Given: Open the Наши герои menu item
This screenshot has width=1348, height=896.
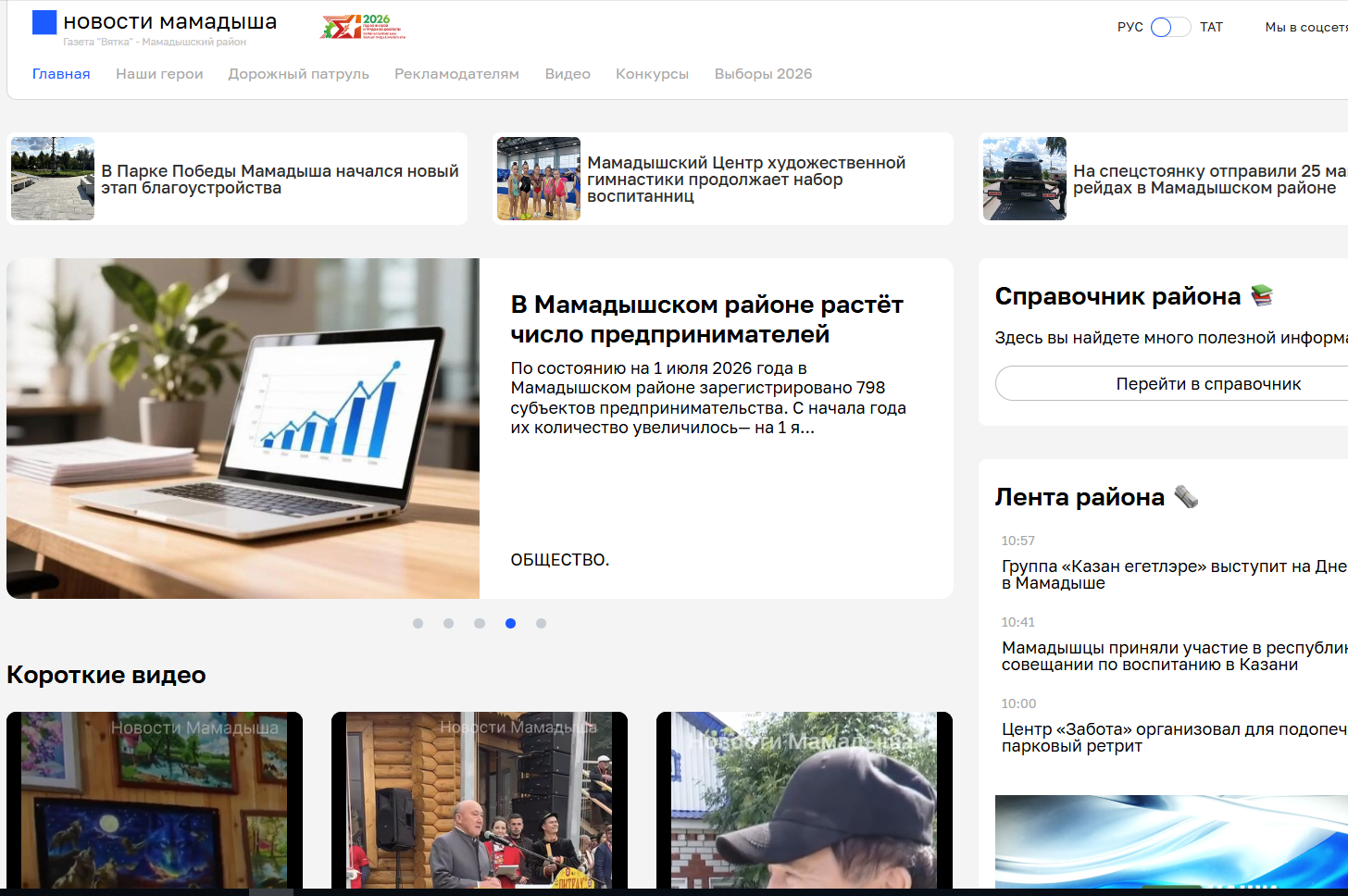Looking at the screenshot, I should click(159, 74).
